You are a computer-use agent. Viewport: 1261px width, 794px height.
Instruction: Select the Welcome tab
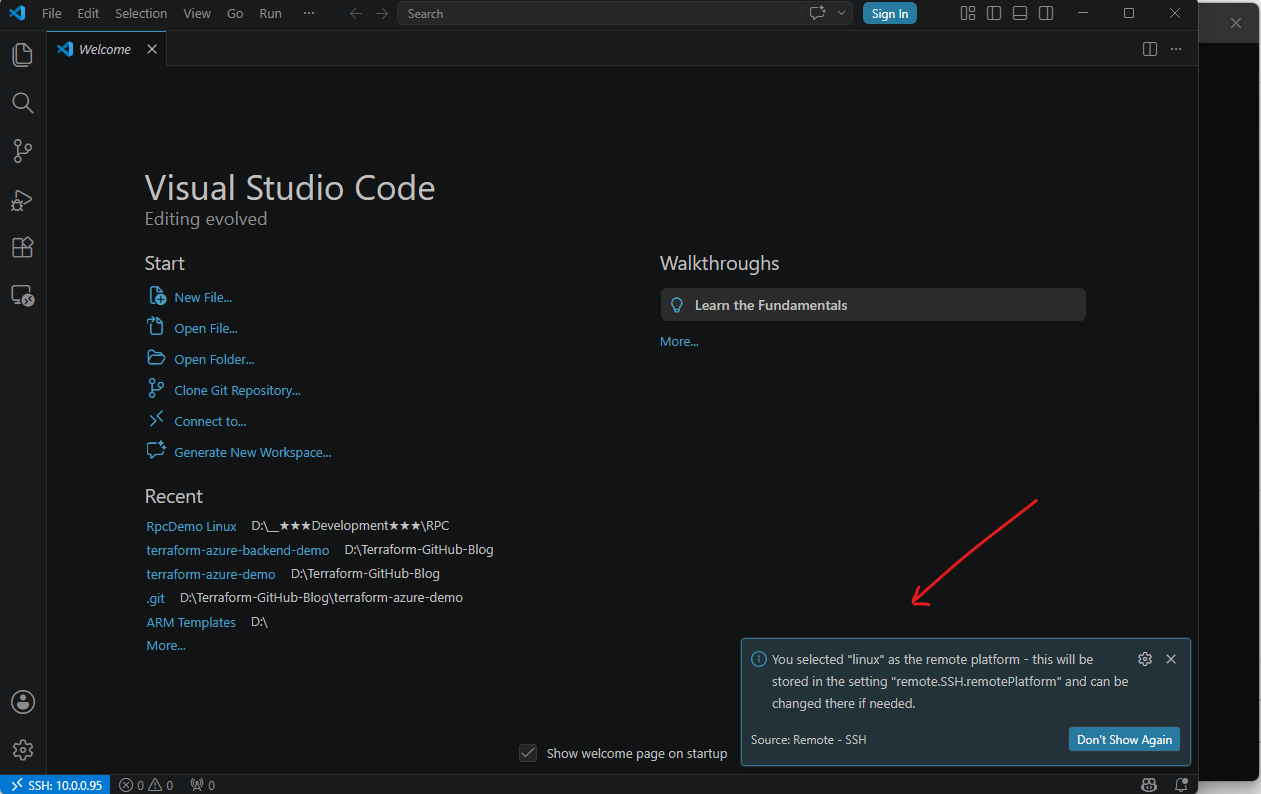coord(106,49)
